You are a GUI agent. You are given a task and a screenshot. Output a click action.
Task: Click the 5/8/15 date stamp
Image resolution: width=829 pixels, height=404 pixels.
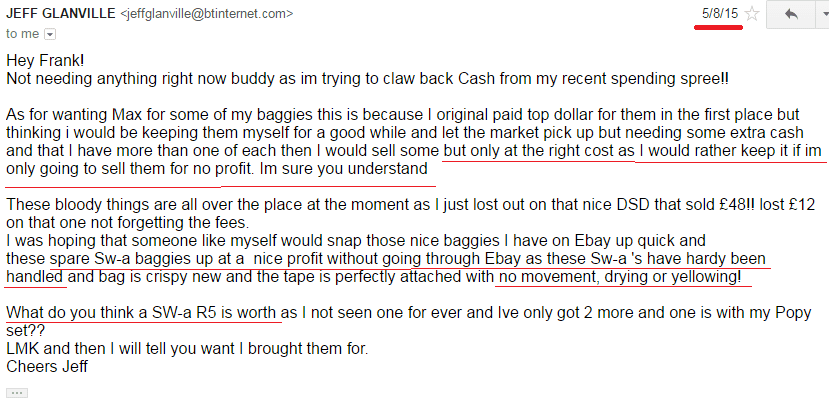tap(720, 14)
